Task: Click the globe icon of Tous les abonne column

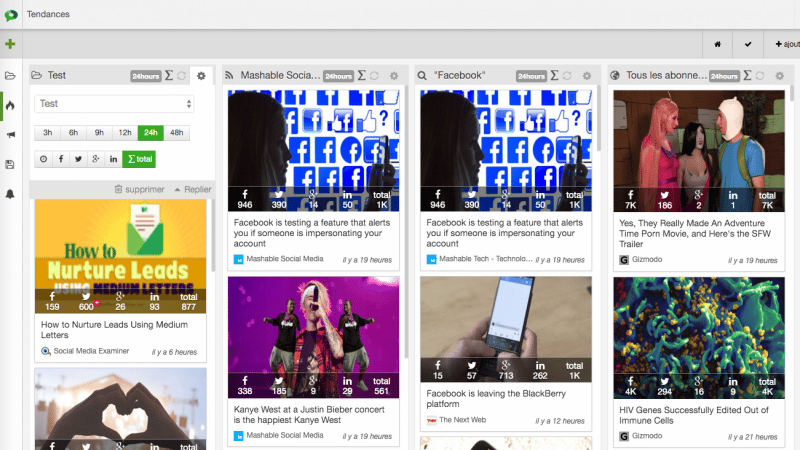Action: (x=615, y=76)
